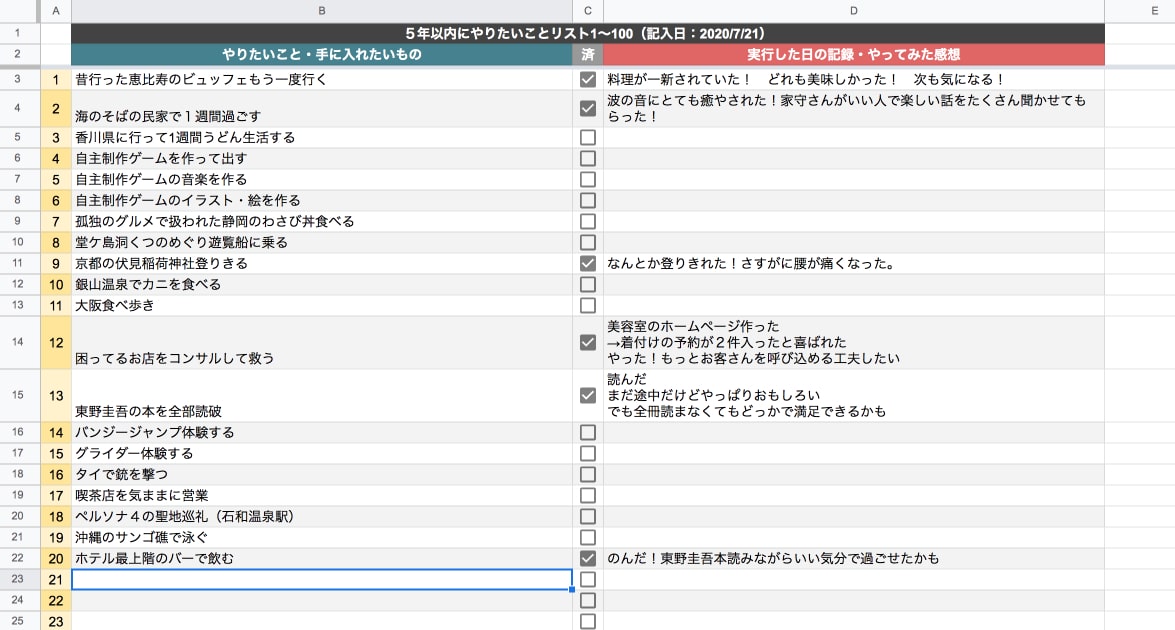The width and height of the screenshot is (1175, 630).
Task: Click the title cell 5年以内にやりたいことリスト1〜100
Action: pos(588,34)
